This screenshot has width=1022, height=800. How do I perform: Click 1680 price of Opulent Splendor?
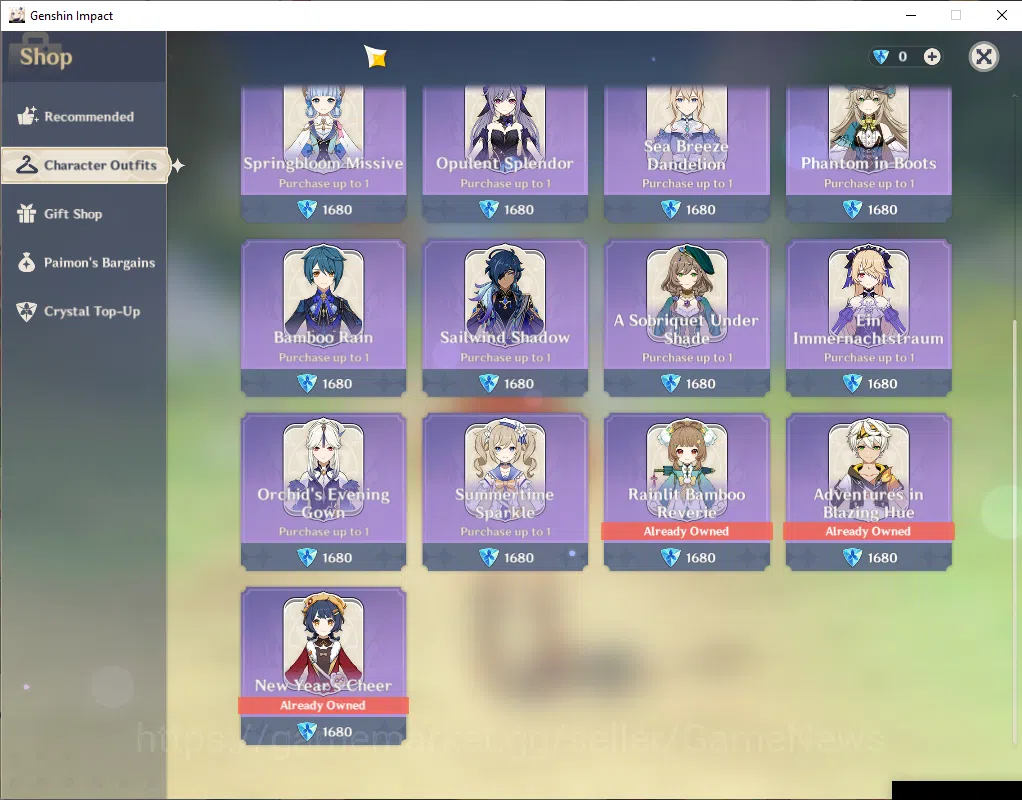519,209
